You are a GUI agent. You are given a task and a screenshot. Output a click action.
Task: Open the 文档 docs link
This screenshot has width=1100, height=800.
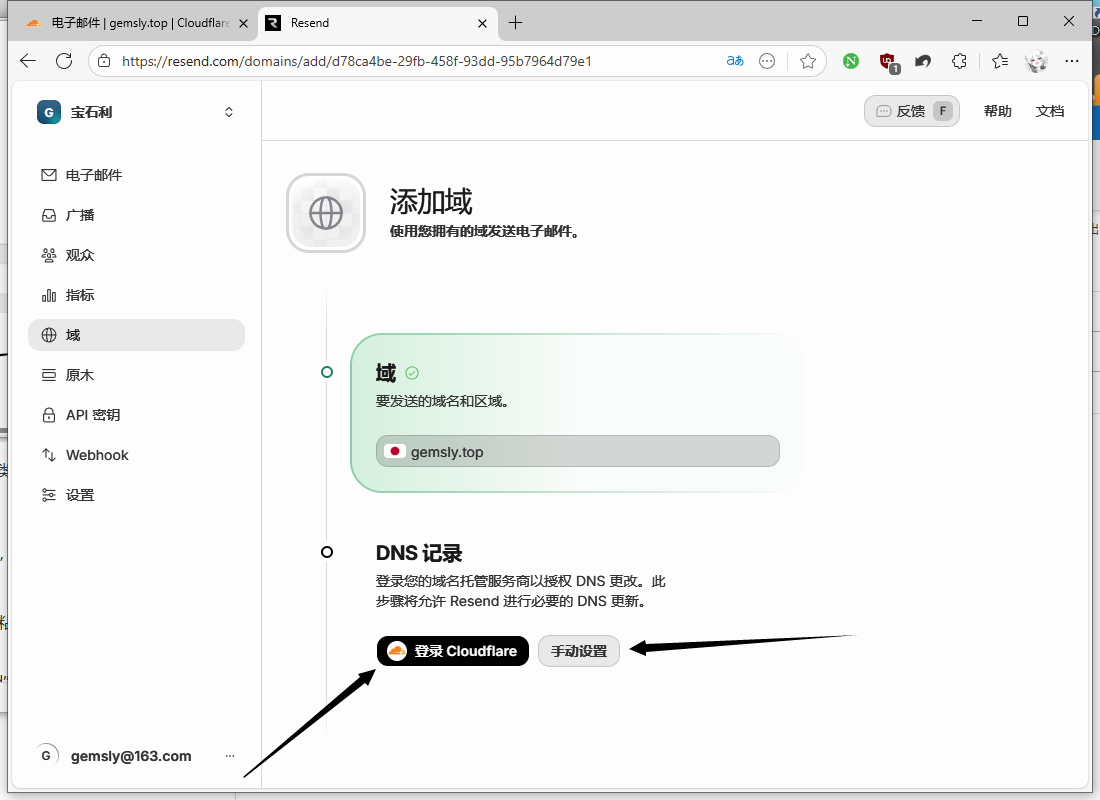tap(1050, 111)
